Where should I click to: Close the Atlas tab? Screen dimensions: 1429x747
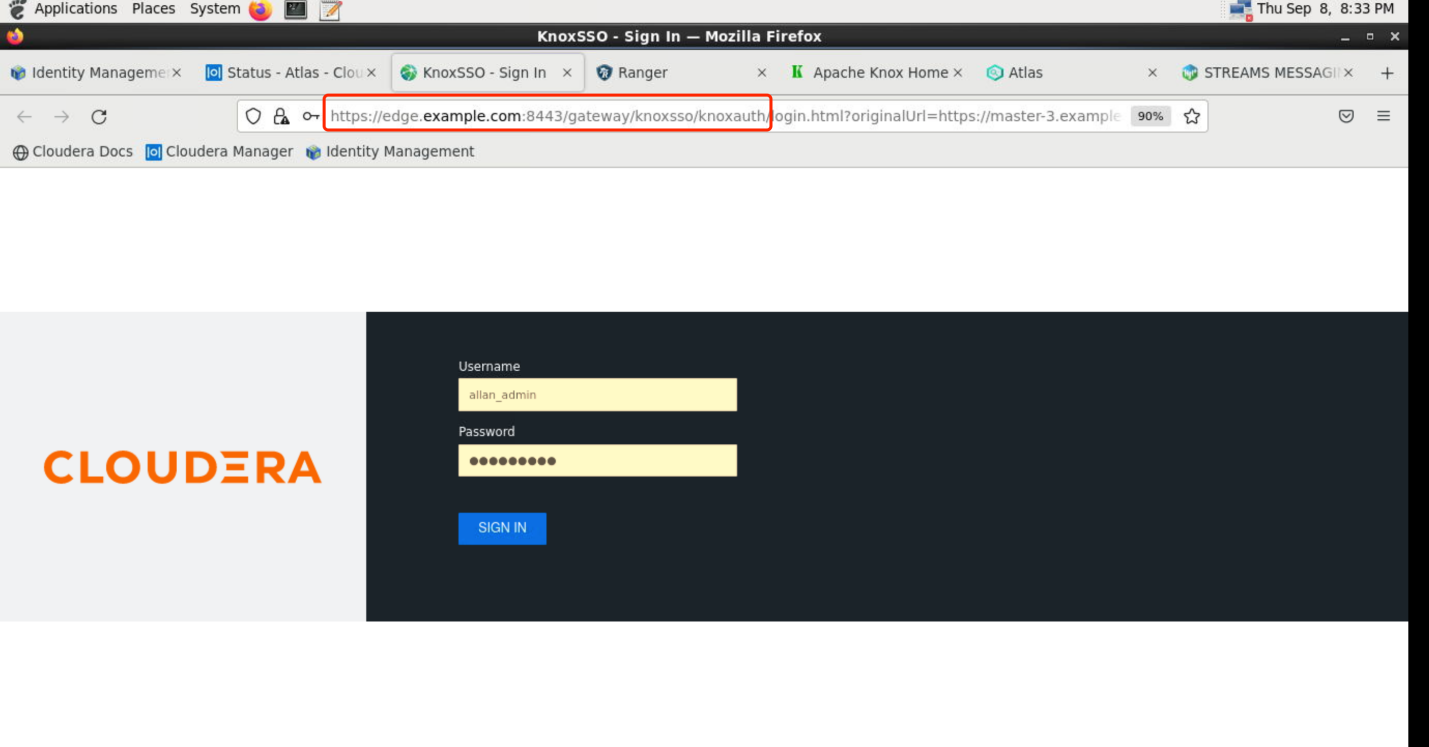coord(1152,73)
